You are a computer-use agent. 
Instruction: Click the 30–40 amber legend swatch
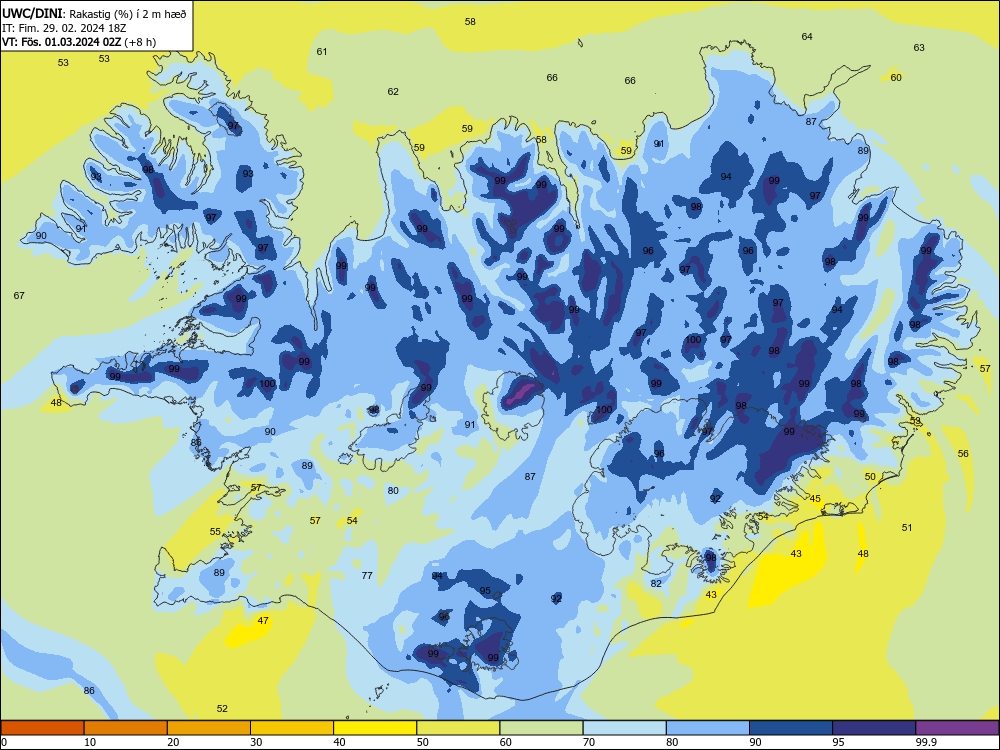point(292,728)
